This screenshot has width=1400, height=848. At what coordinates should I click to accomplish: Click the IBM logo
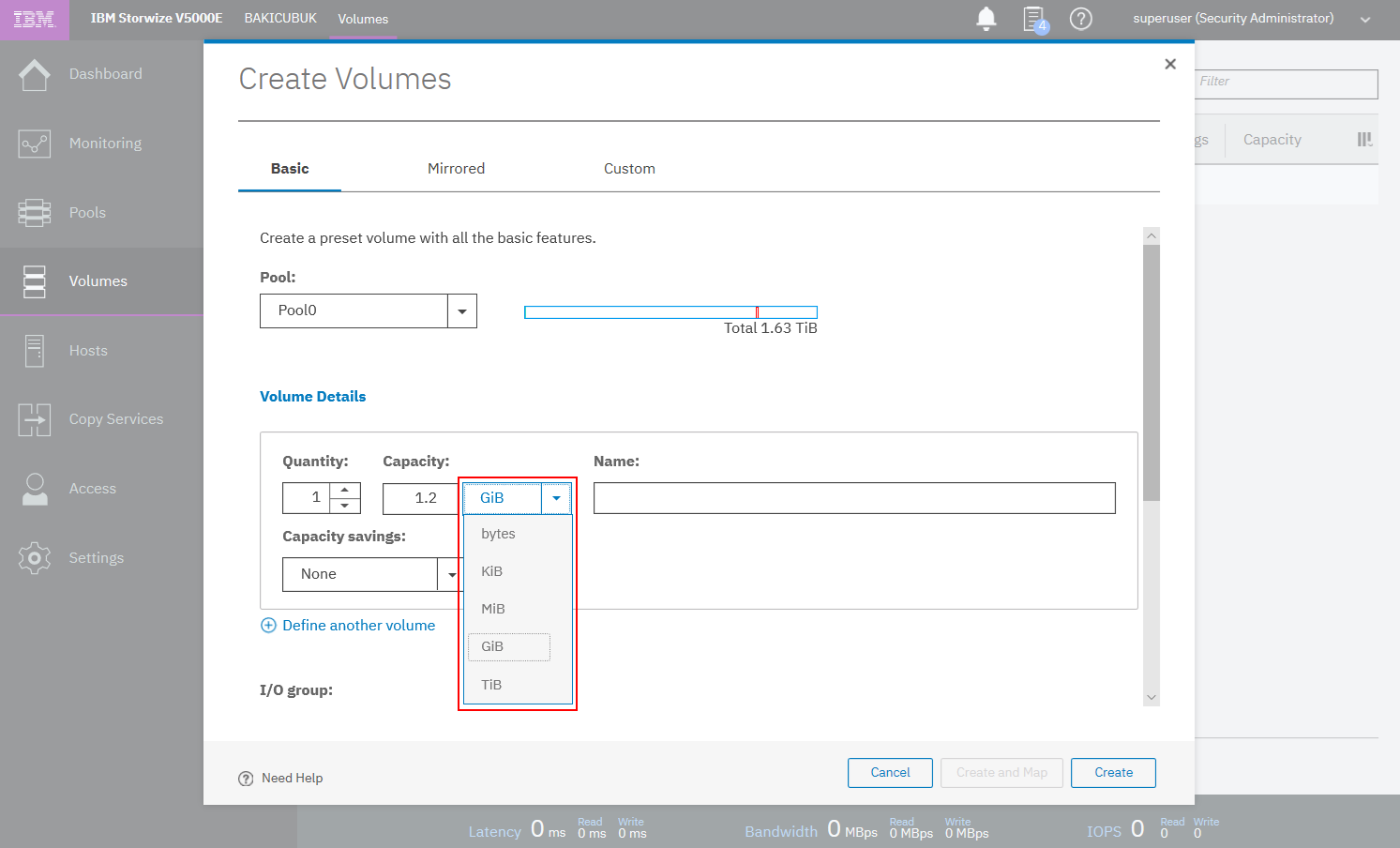tap(35, 19)
